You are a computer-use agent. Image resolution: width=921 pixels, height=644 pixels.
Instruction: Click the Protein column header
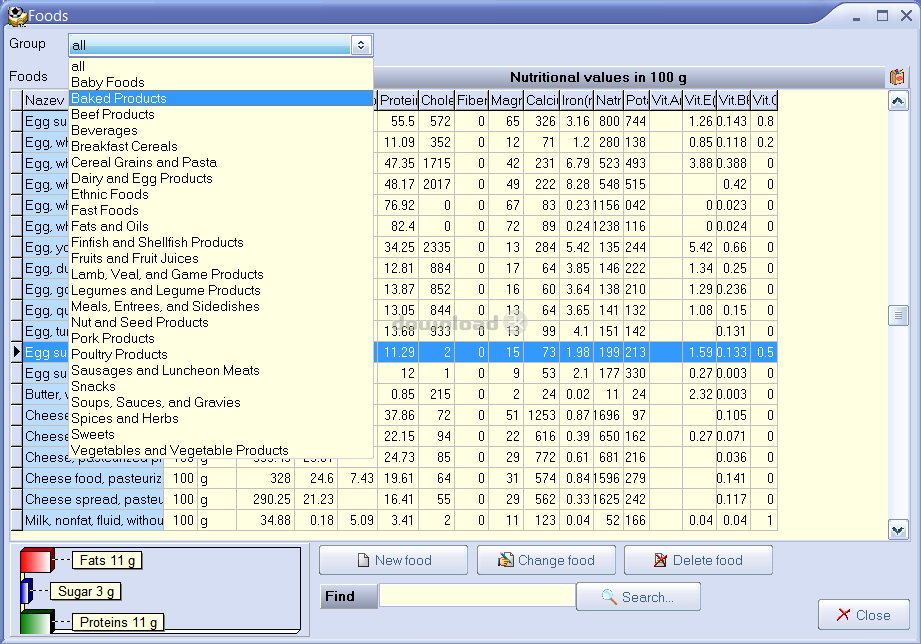[x=398, y=100]
